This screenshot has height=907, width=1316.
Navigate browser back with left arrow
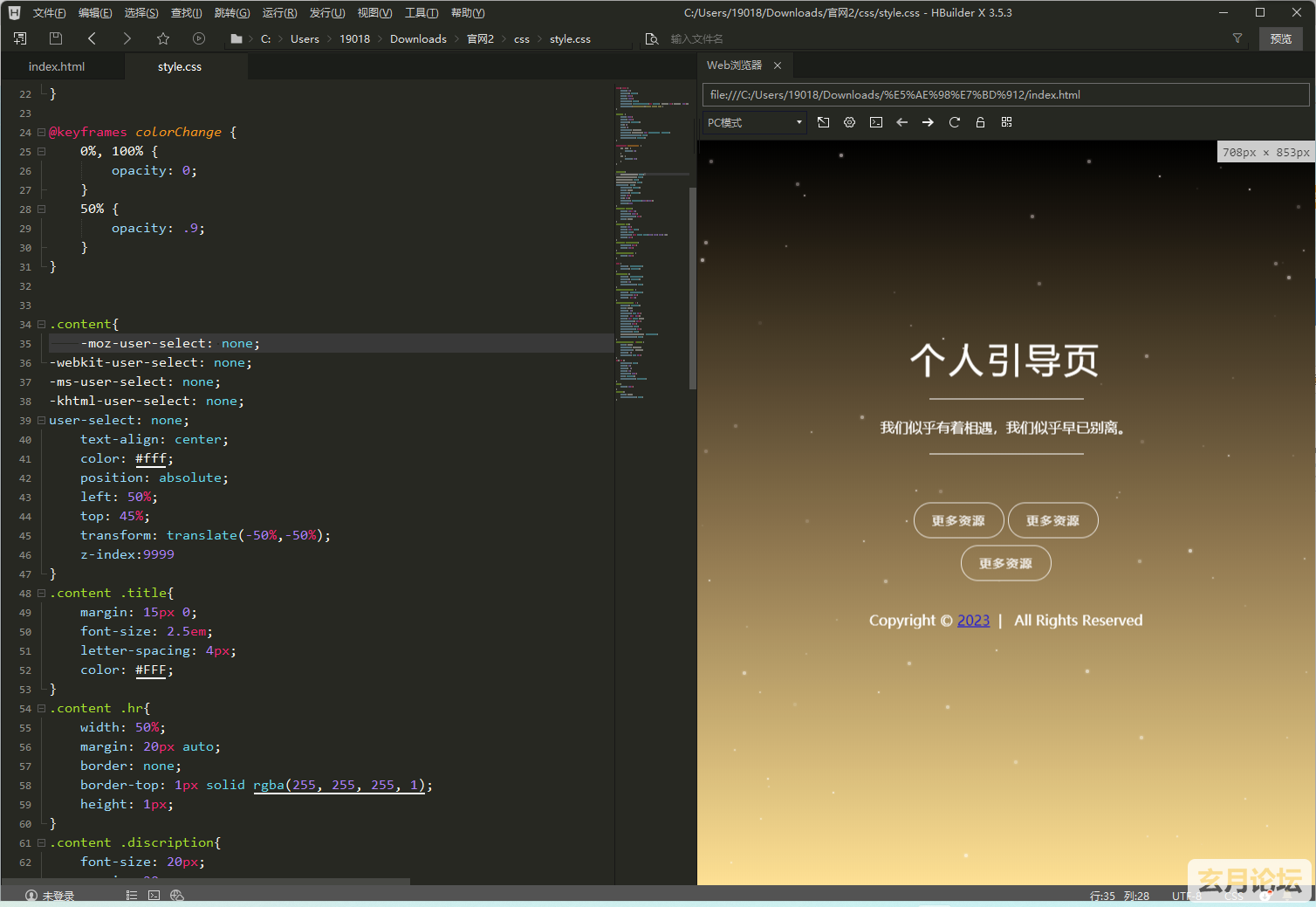[x=902, y=122]
